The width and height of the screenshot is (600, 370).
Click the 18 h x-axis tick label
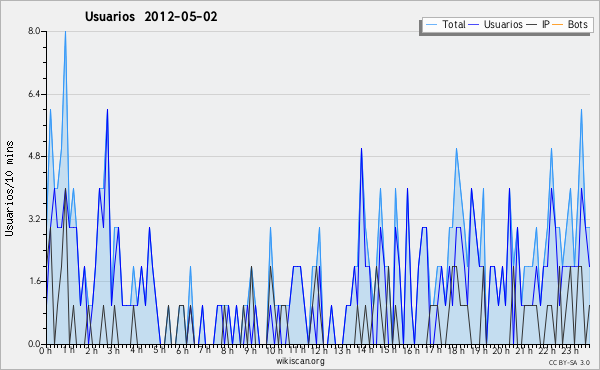456,350
